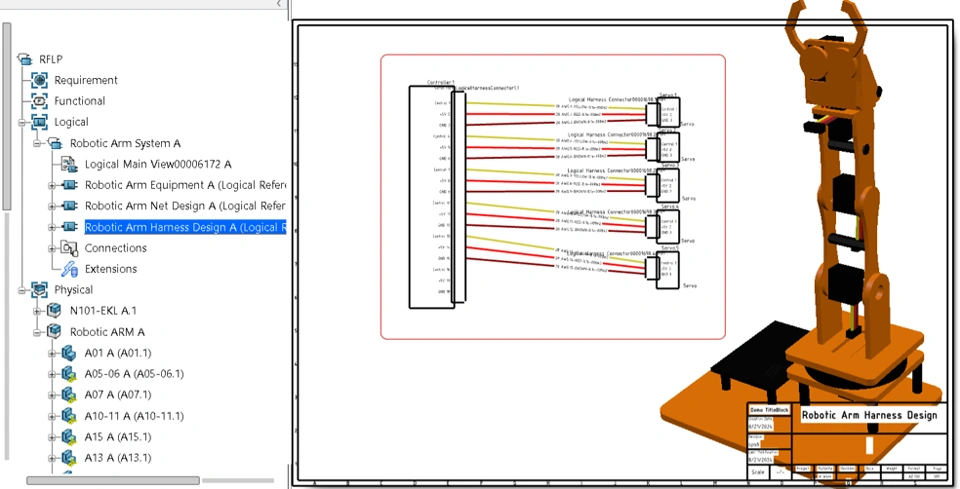Click the Logical Main View00006172 A document icon
The image size is (960, 489).
pos(69,164)
